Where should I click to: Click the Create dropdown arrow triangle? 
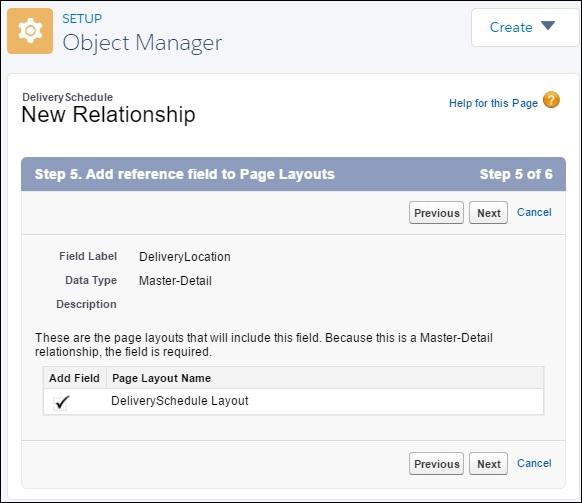click(x=547, y=26)
